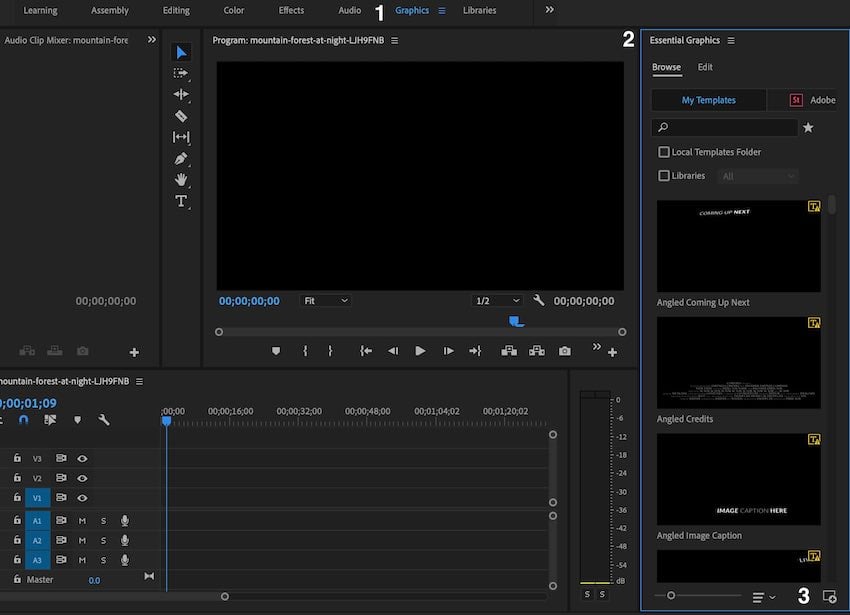The image size is (850, 615).
Task: Switch to the Color workspace tab
Action: [x=234, y=10]
